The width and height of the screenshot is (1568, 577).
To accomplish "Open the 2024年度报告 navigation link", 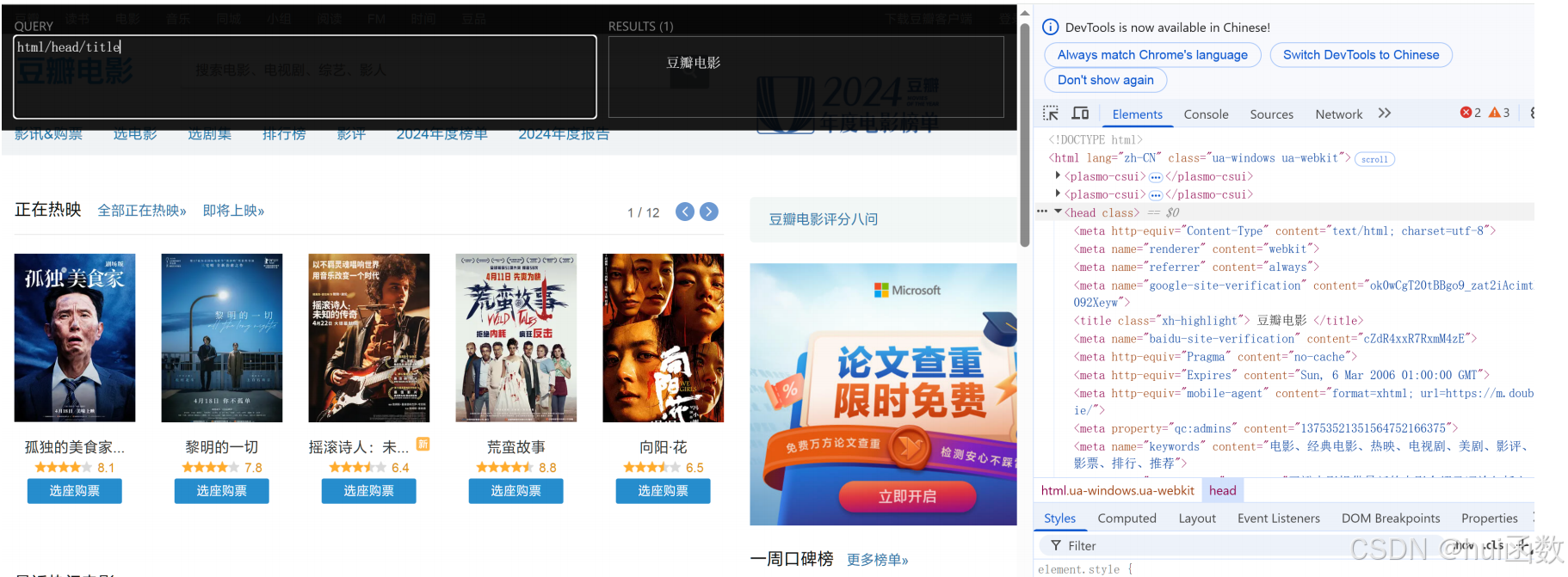I will coord(564,134).
